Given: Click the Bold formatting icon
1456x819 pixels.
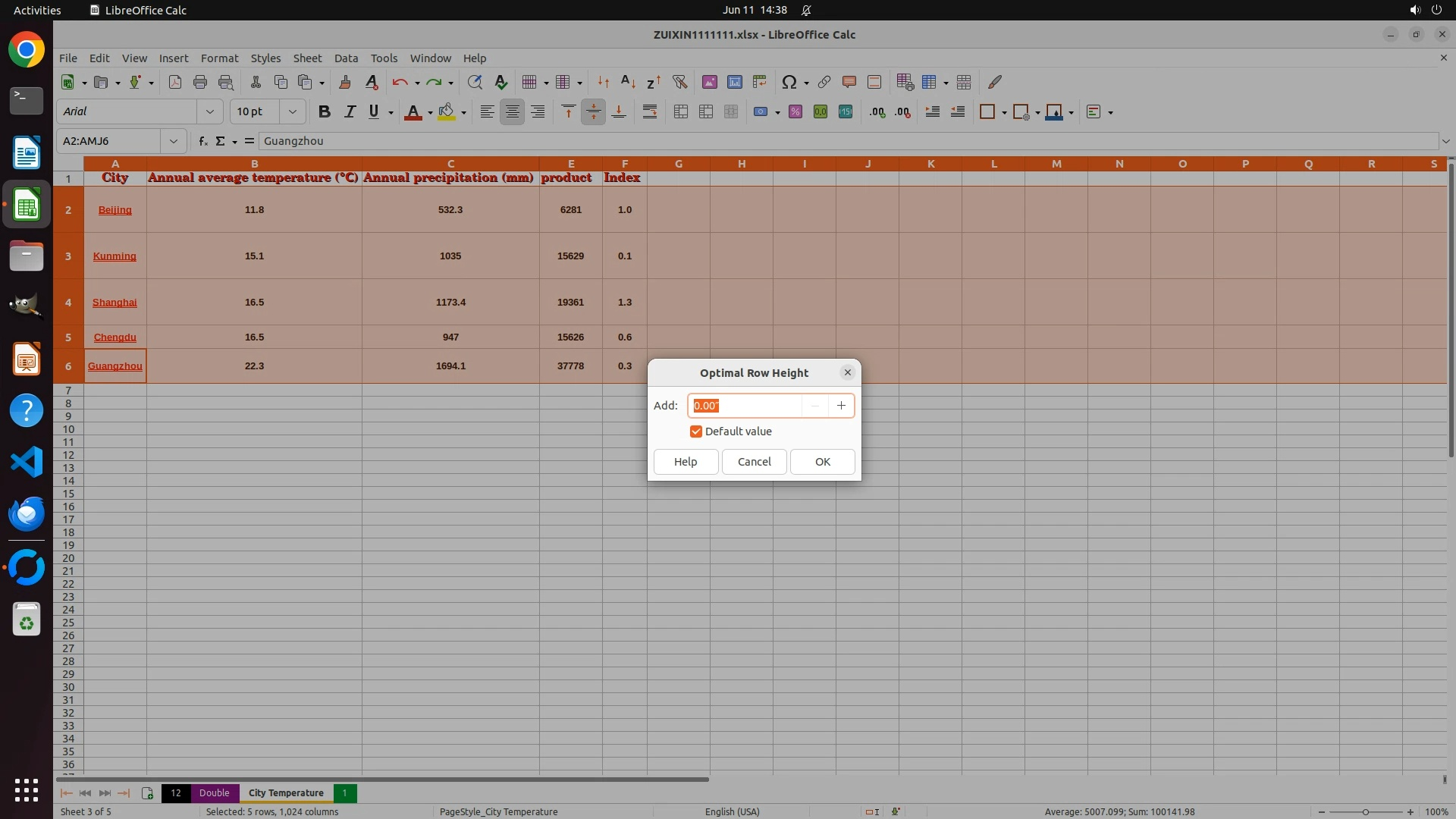Looking at the screenshot, I should [x=325, y=111].
